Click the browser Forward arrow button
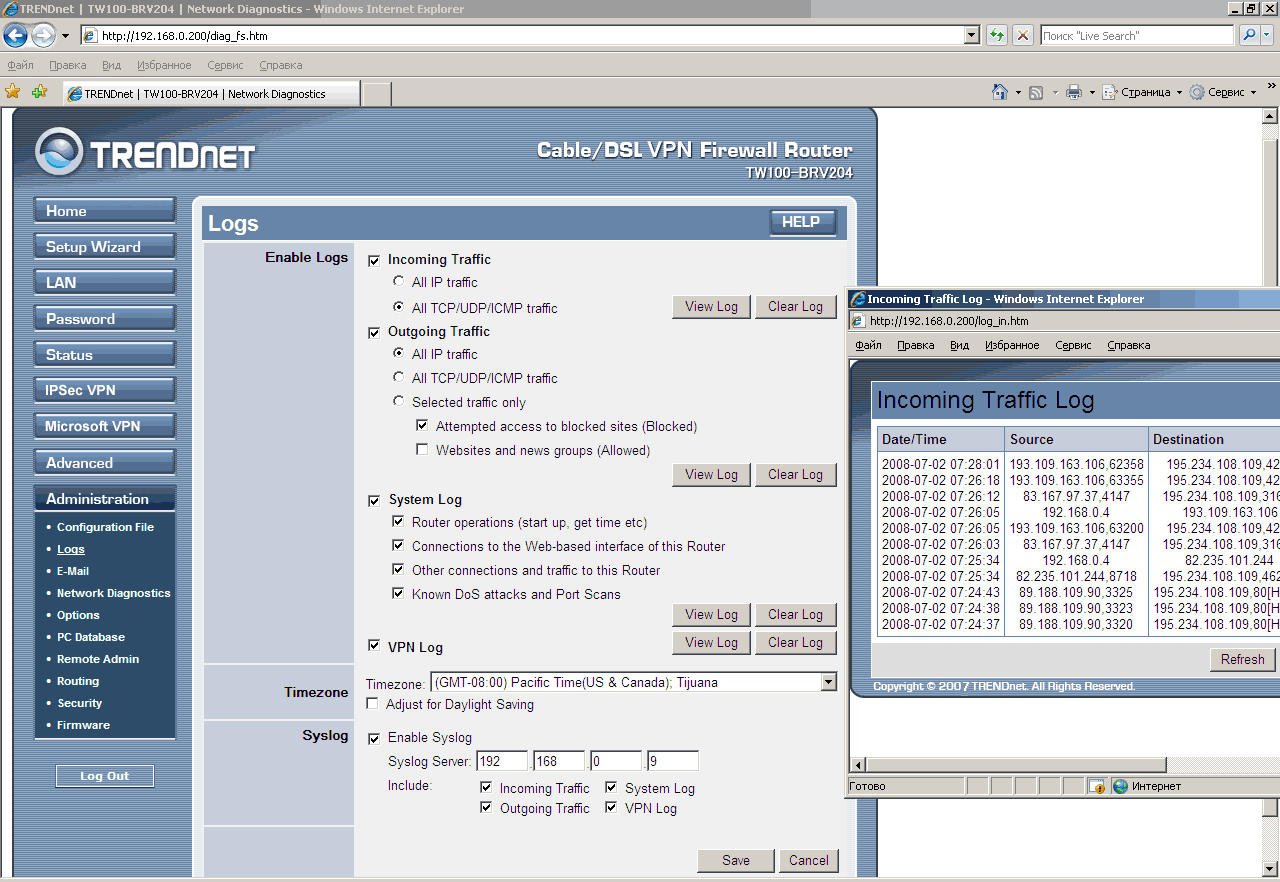The width and height of the screenshot is (1280, 882). (x=43, y=36)
